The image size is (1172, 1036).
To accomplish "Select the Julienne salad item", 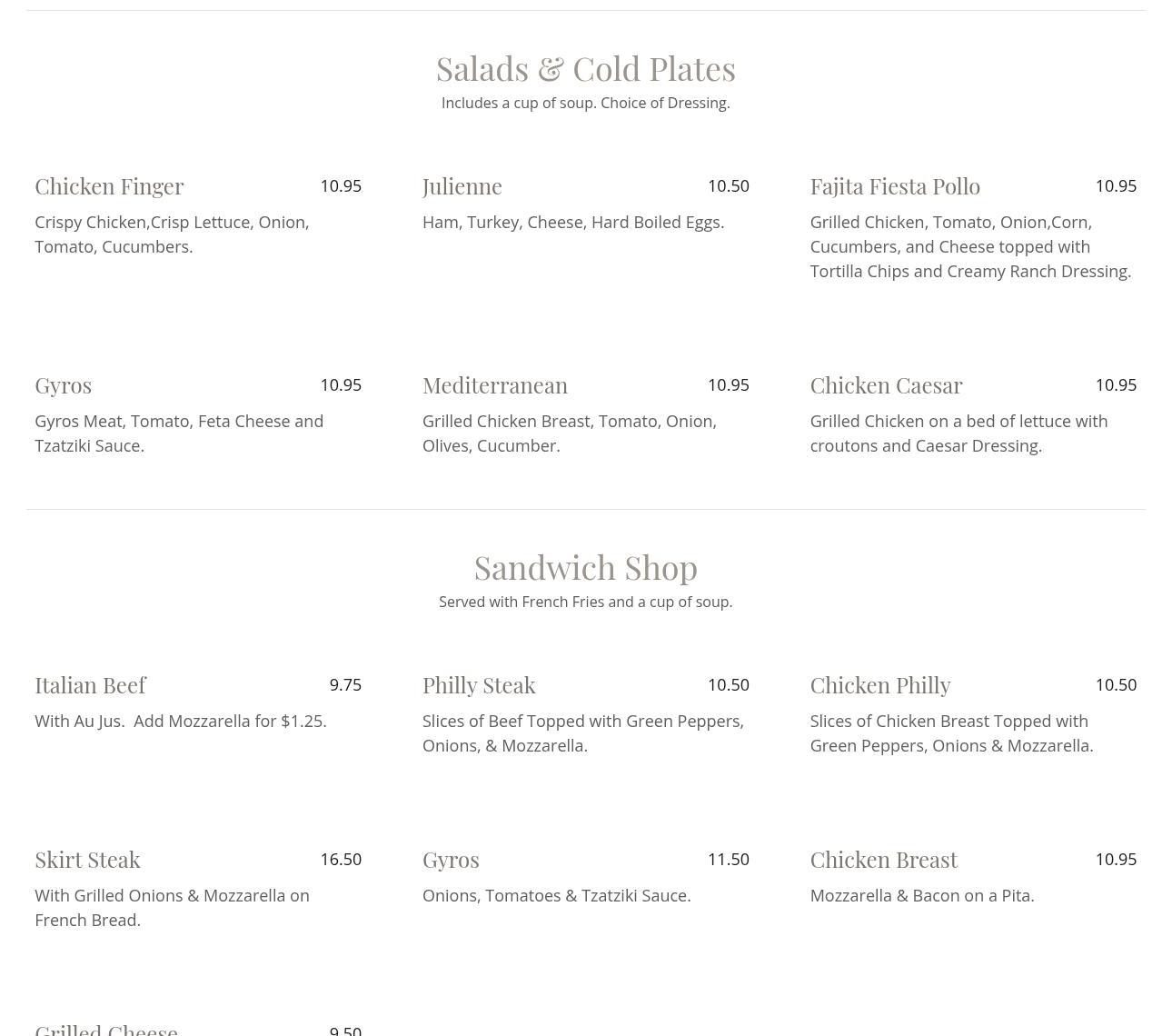I will click(462, 186).
